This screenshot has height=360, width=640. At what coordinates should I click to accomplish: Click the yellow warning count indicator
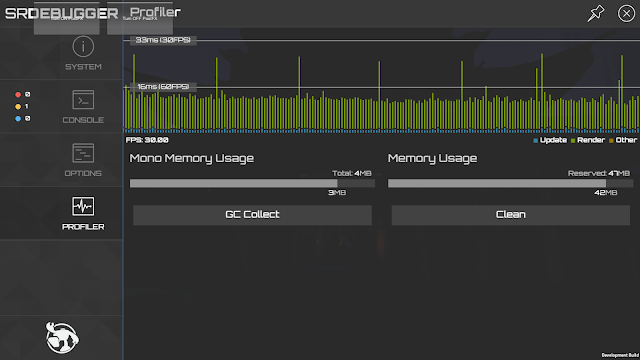pos(22,107)
